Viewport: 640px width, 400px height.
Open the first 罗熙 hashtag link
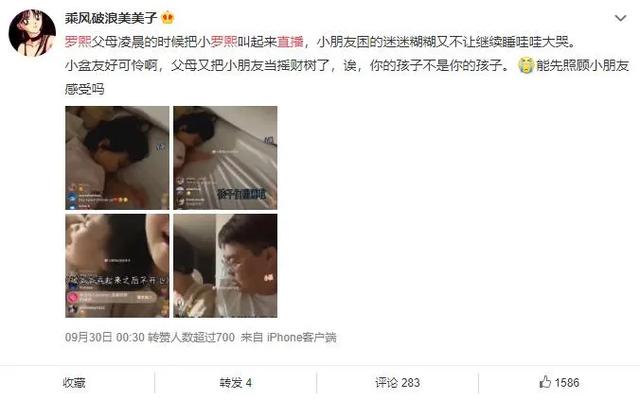click(x=78, y=42)
